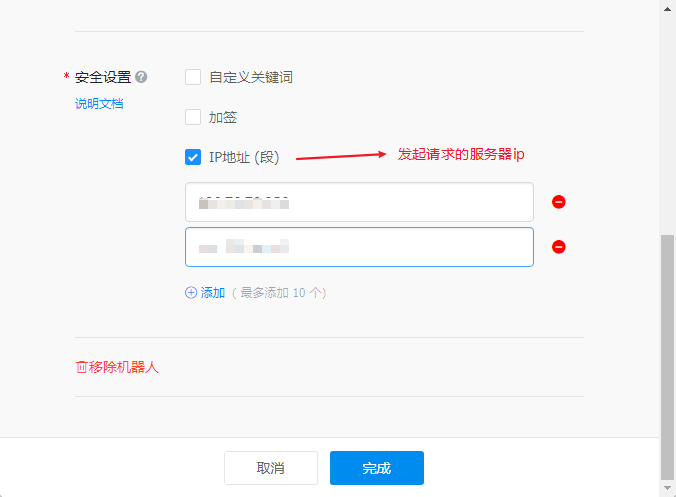Viewport: 676px width, 497px height.
Task: Enable the 自定义关键词 checkbox
Action: click(x=193, y=77)
